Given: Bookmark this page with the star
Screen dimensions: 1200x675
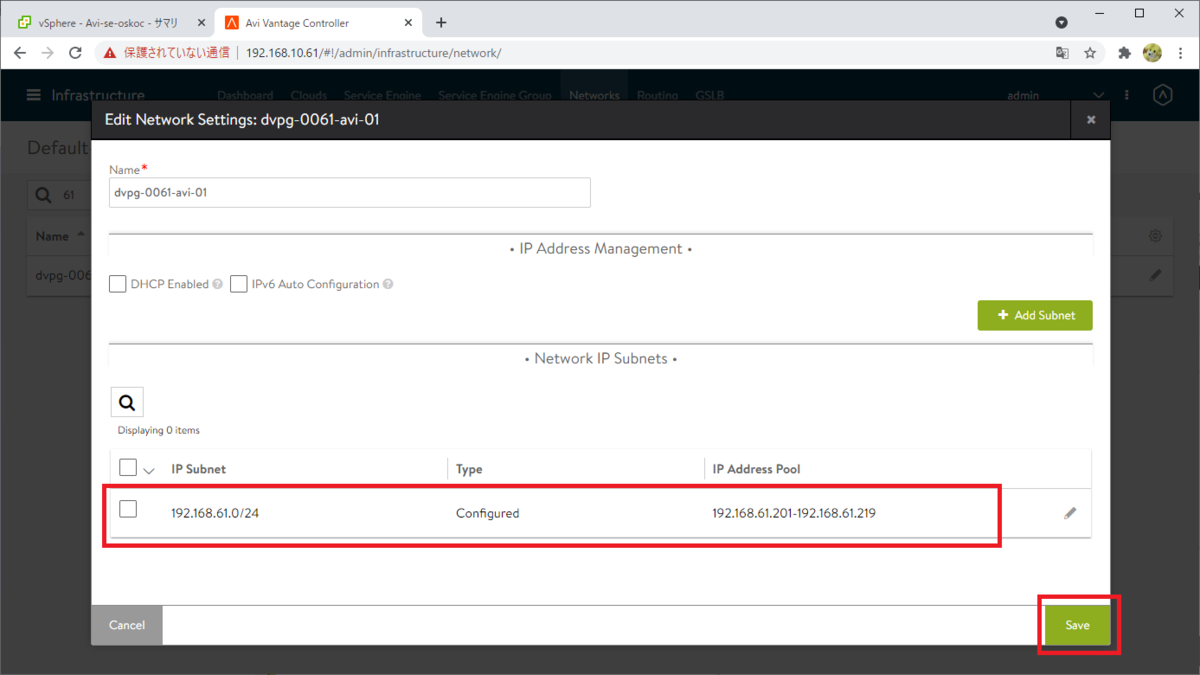Looking at the screenshot, I should (1090, 53).
